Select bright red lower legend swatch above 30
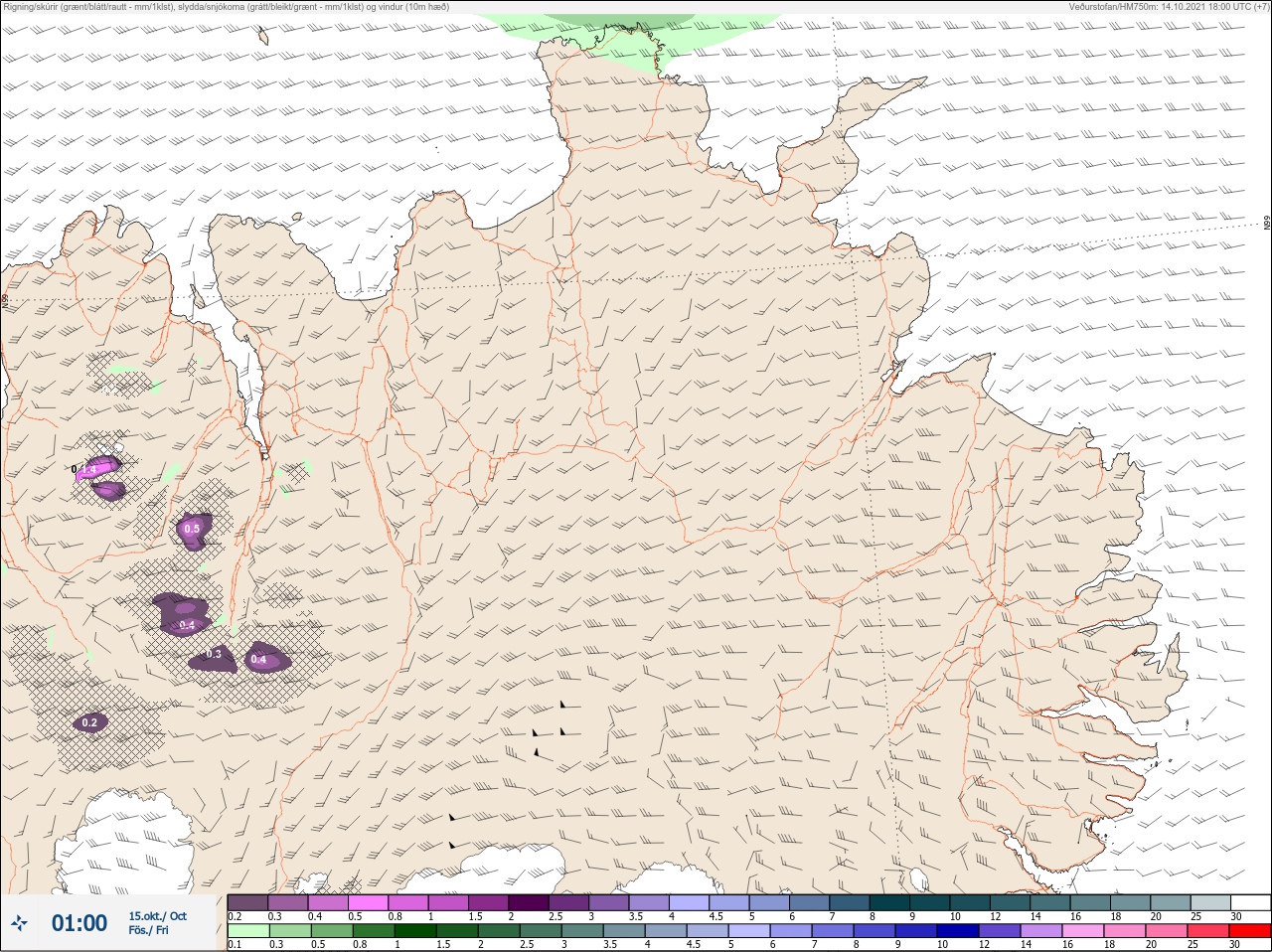This screenshot has width=1272, height=952. [x=1250, y=931]
